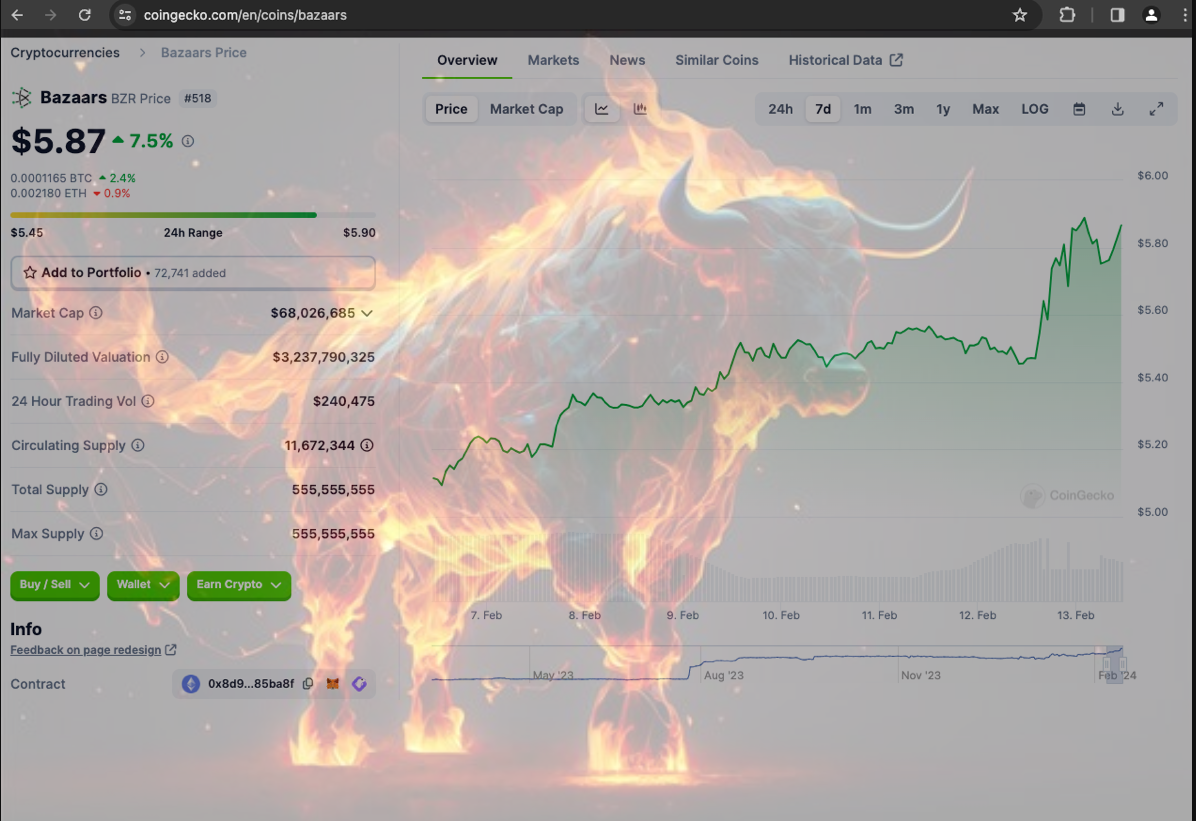Click info icon next to Circulating Supply label
This screenshot has width=1196, height=821.
(137, 445)
